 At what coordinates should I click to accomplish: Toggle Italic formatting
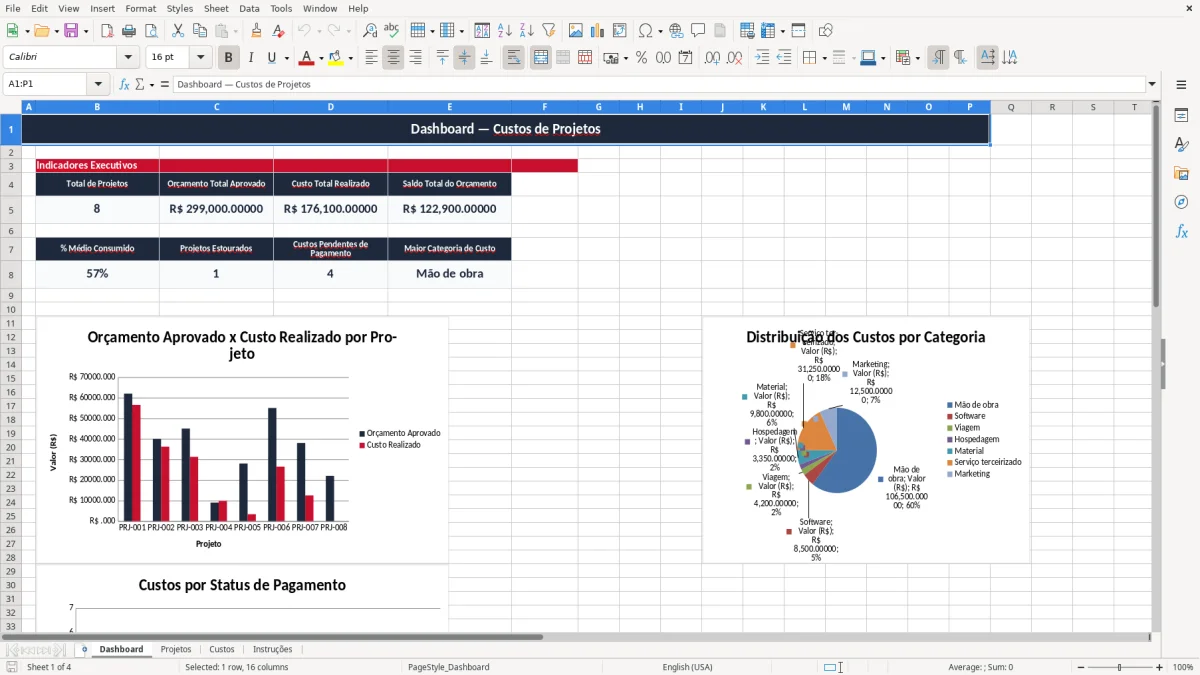[250, 58]
